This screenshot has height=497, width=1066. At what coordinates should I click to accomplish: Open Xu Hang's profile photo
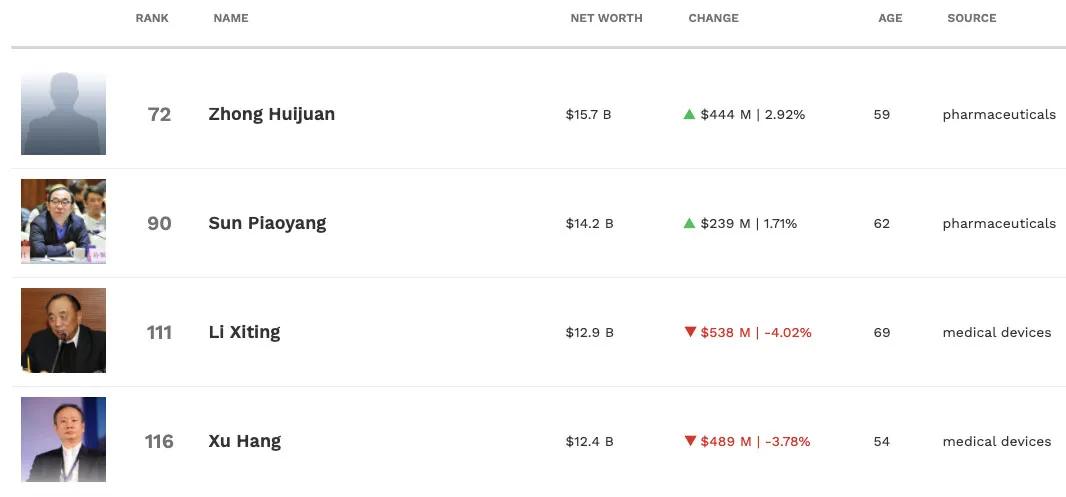63,440
